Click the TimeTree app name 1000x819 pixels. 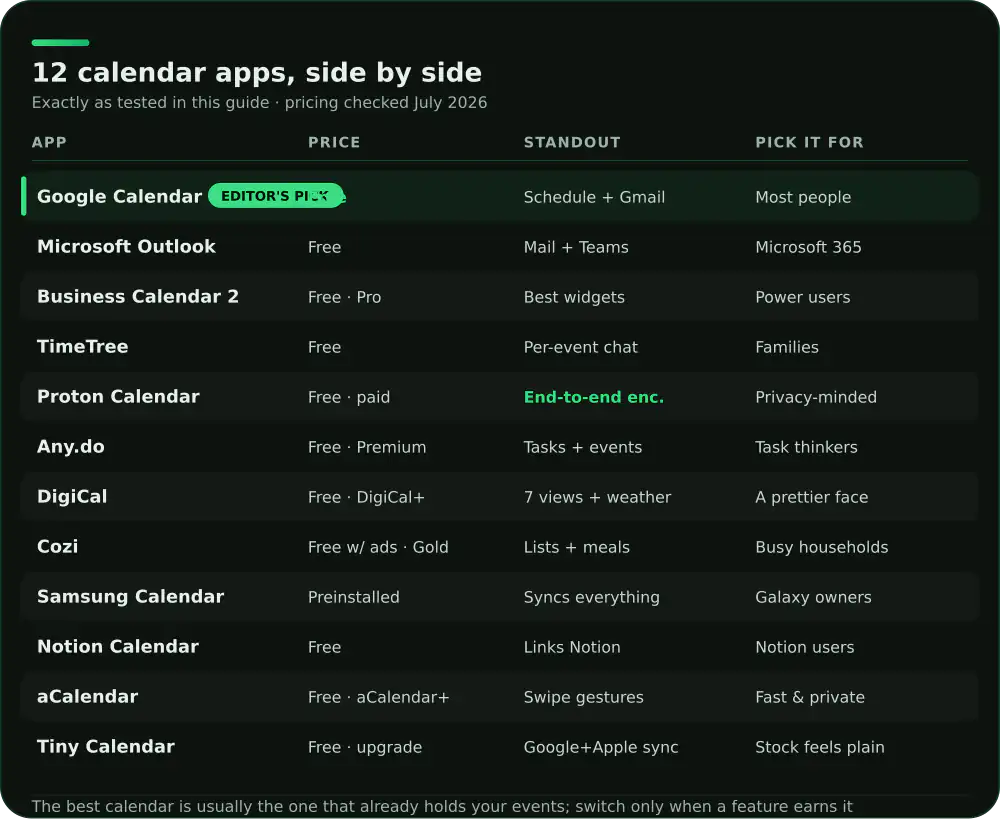(82, 346)
